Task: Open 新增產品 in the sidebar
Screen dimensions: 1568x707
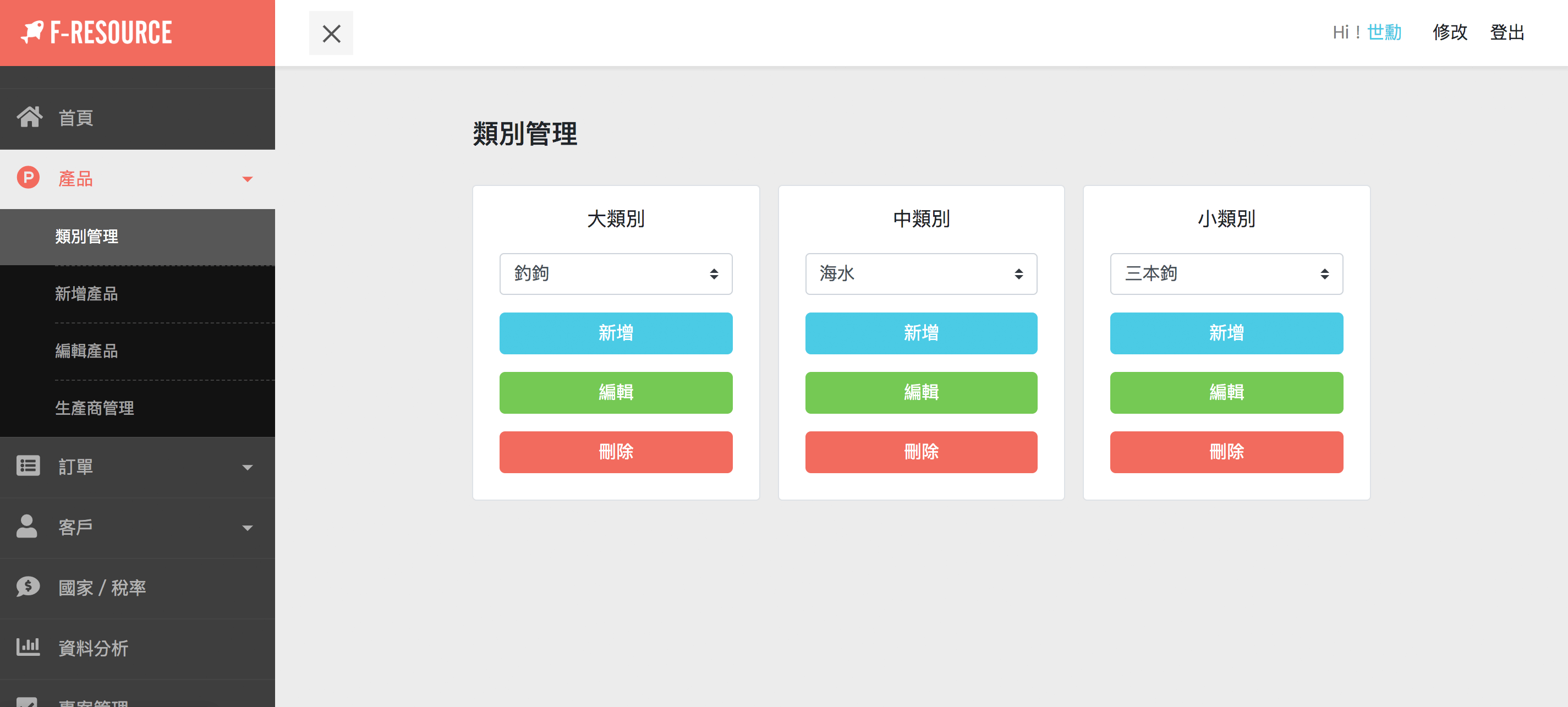Action: (86, 294)
